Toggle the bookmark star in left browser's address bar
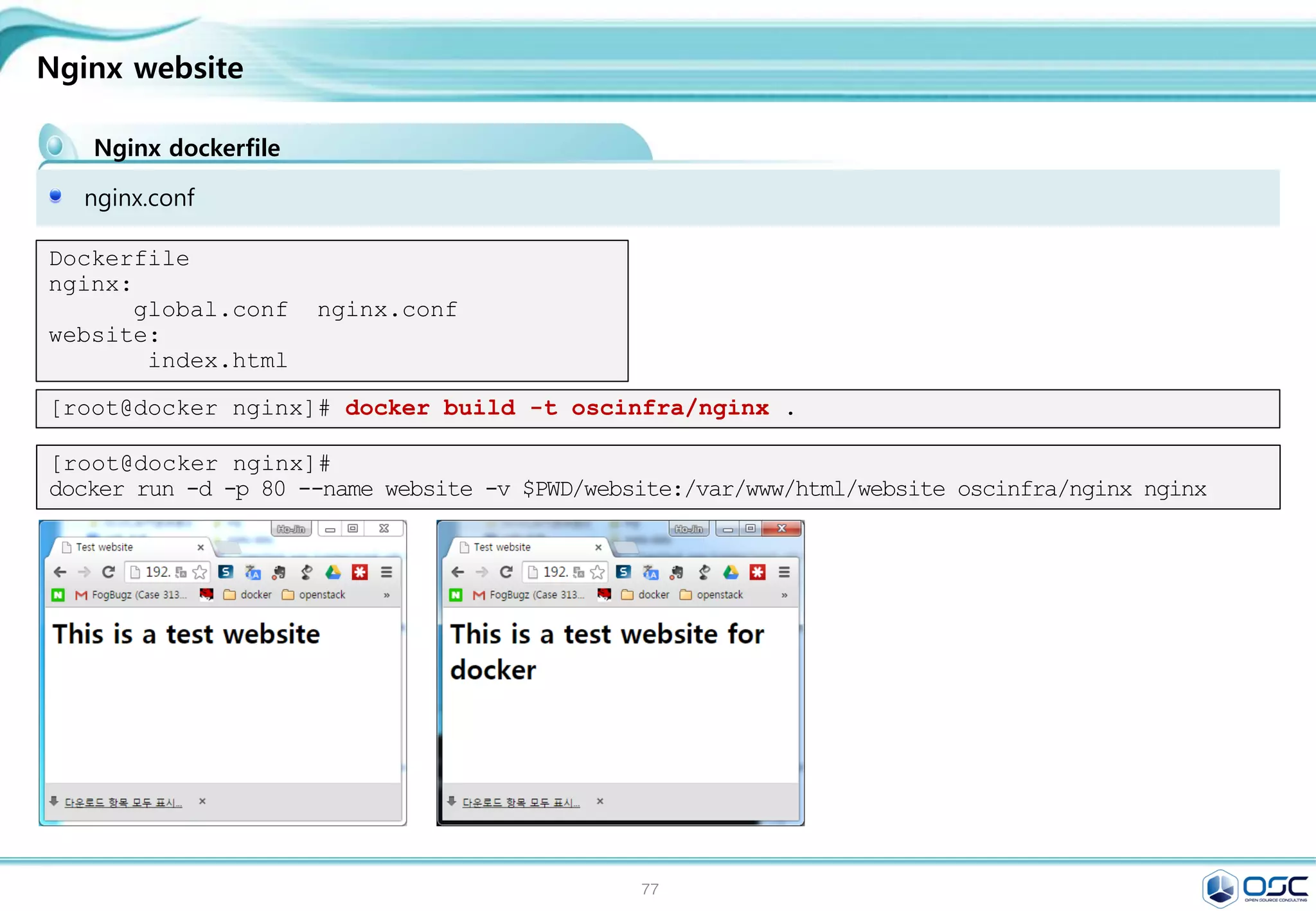This screenshot has height=911, width=1316. (200, 572)
